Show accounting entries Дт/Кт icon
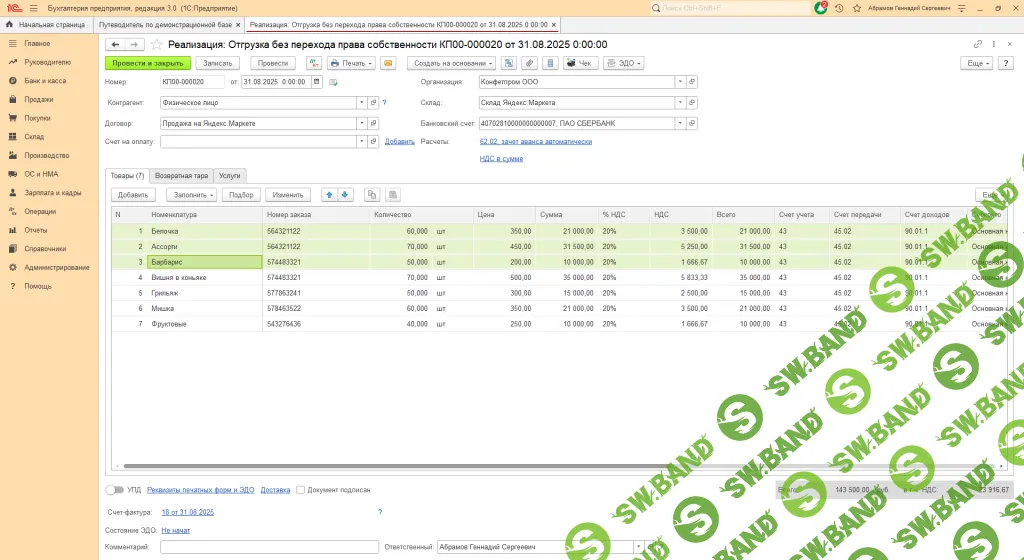 pyautogui.click(x=313, y=63)
